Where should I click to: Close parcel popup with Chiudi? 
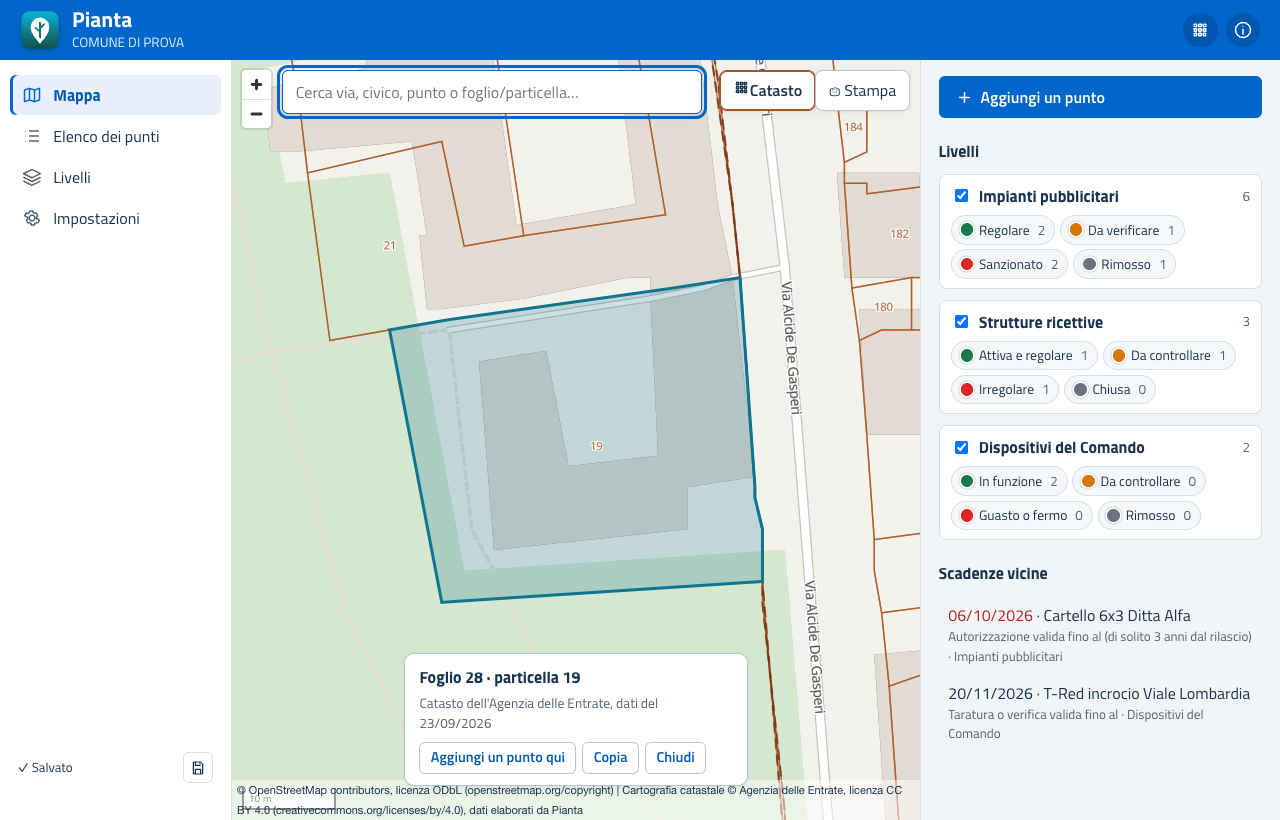[675, 757]
